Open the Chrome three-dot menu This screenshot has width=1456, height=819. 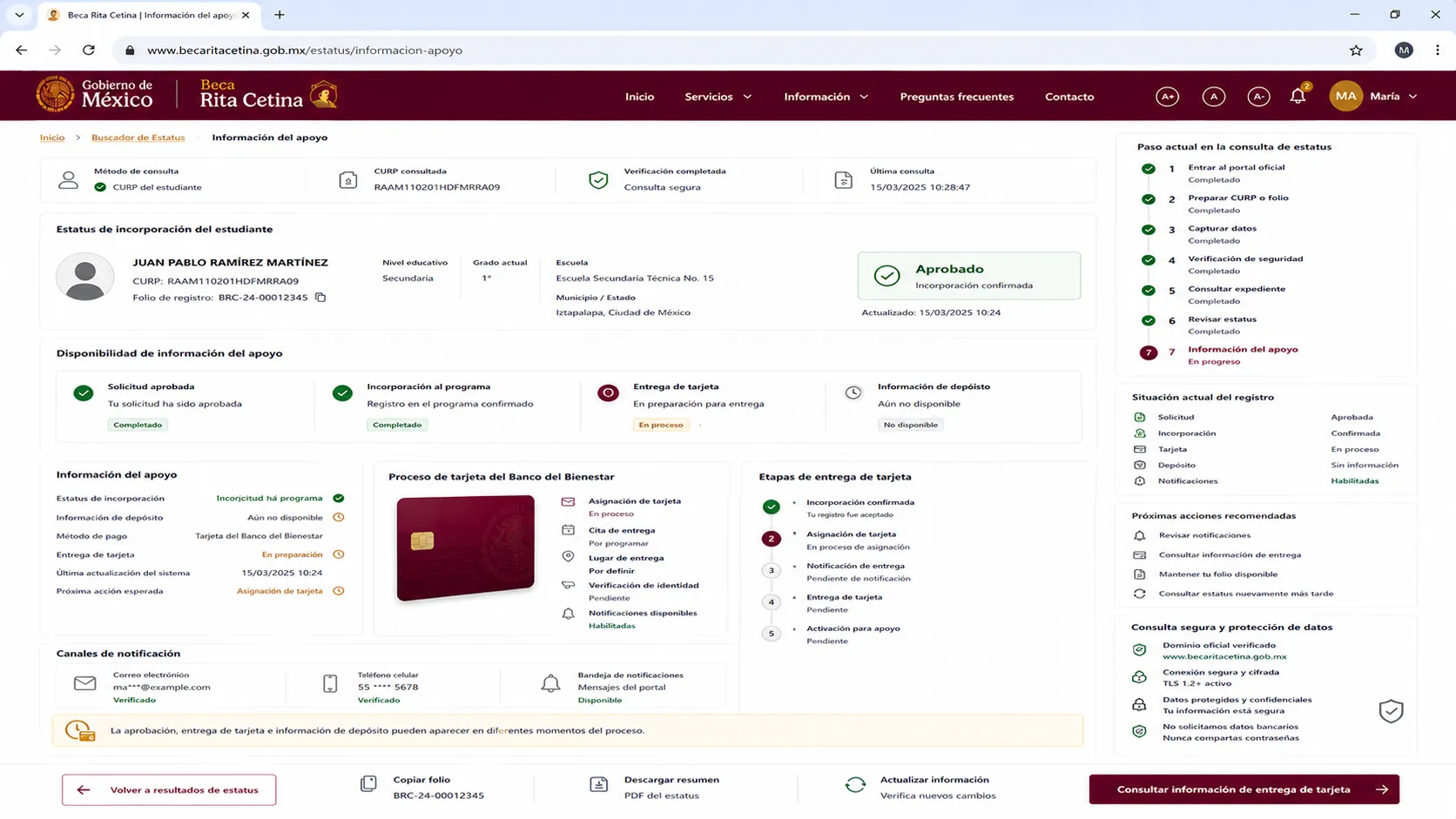pyautogui.click(x=1438, y=50)
